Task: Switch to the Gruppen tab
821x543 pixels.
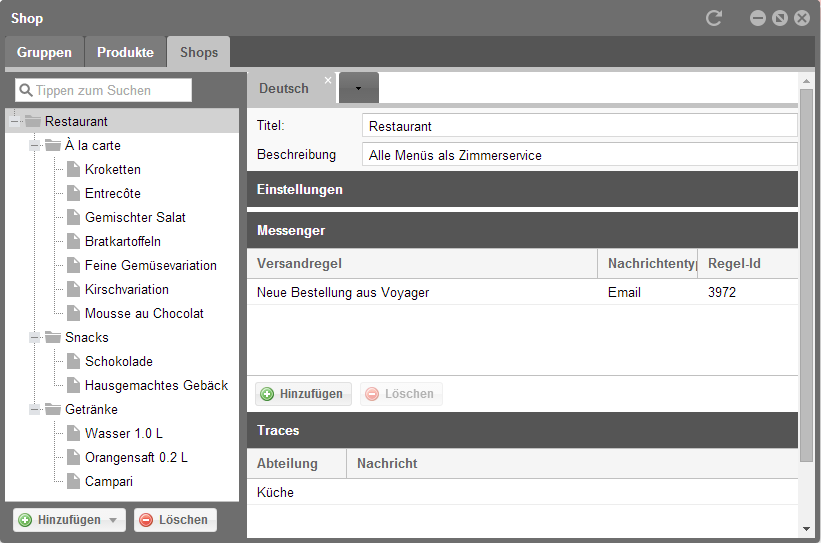Action: point(44,52)
